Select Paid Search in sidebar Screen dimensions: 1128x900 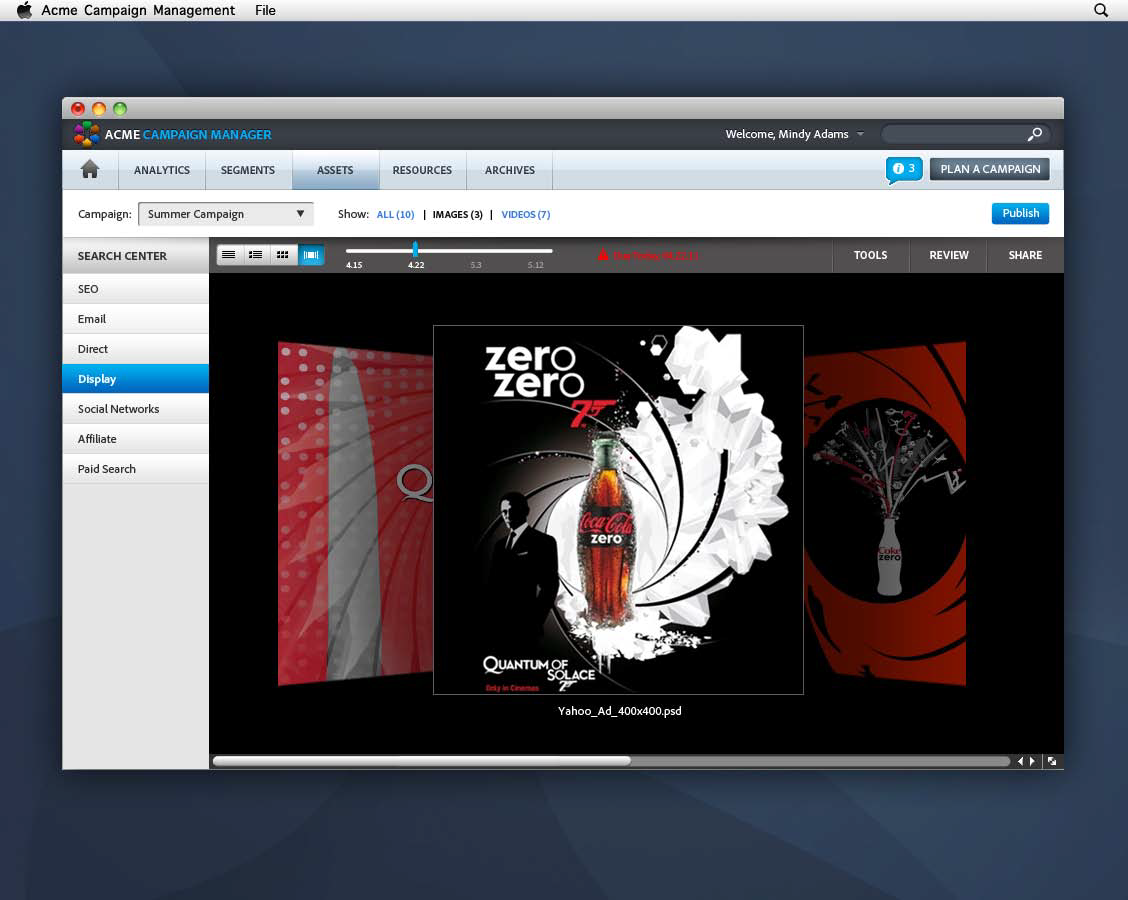pos(136,469)
